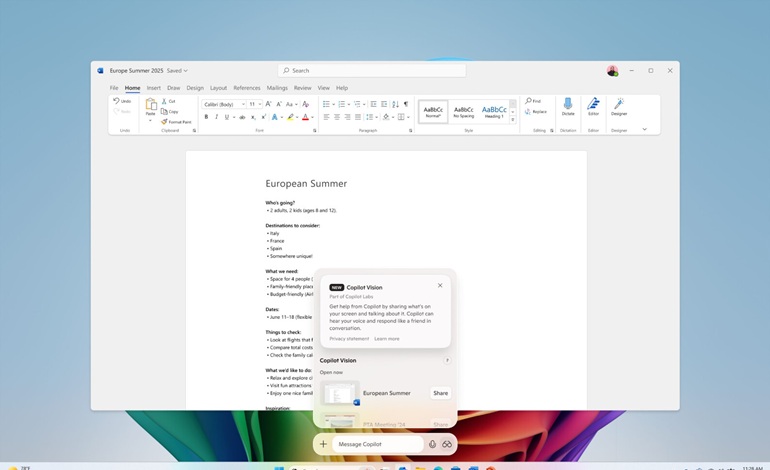The height and width of the screenshot is (470, 770).
Task: Switch to the Insert tab
Action: coord(153,88)
